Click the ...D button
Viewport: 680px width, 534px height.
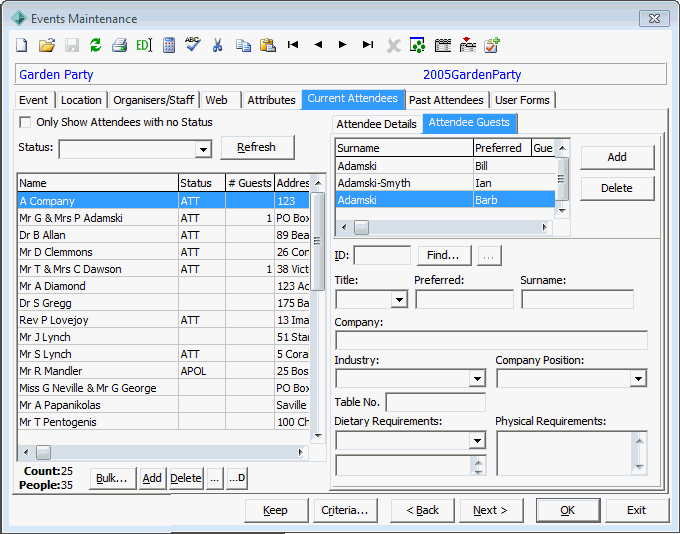(x=237, y=478)
